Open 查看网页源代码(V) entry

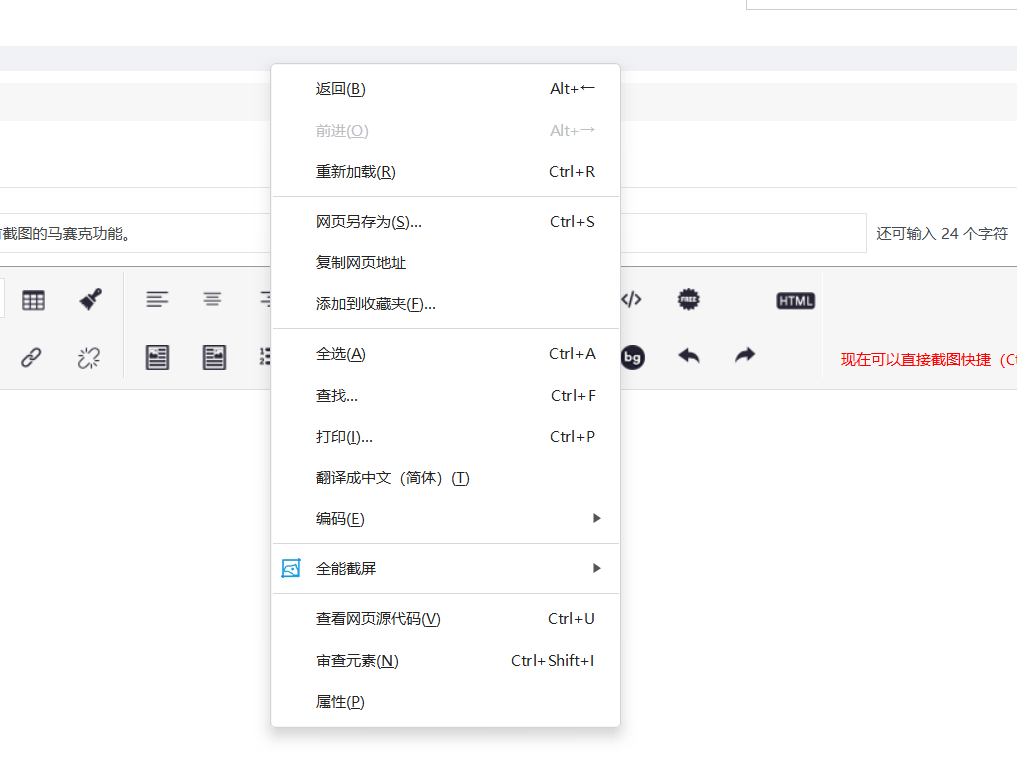coord(446,619)
